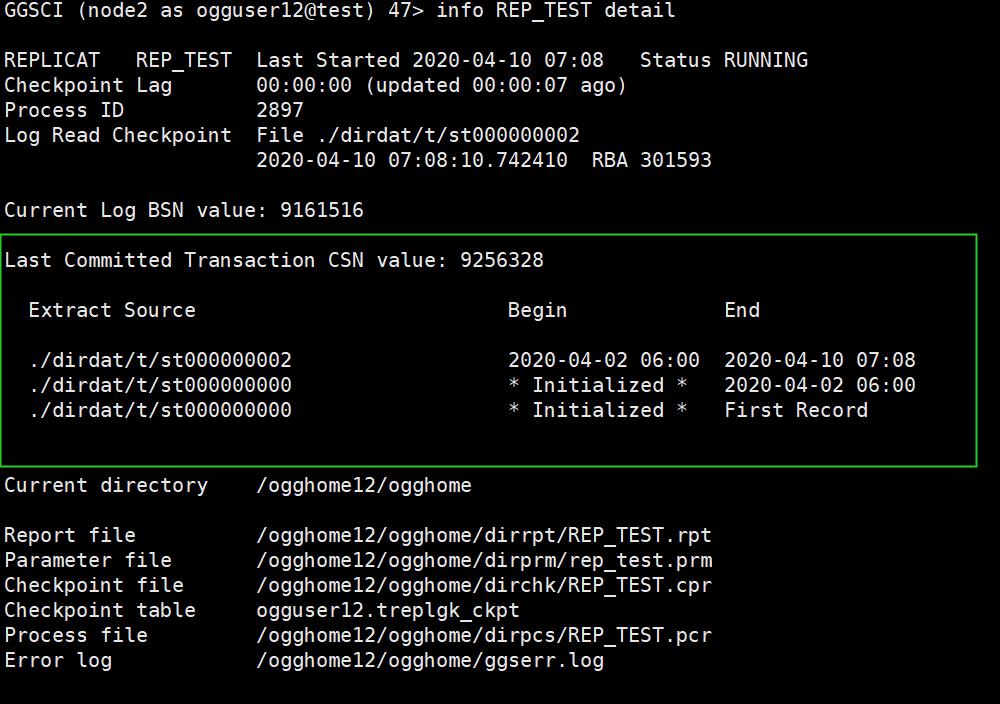The height and width of the screenshot is (704, 1000).
Task: Click the Extract Source column header
Action: [112, 311]
